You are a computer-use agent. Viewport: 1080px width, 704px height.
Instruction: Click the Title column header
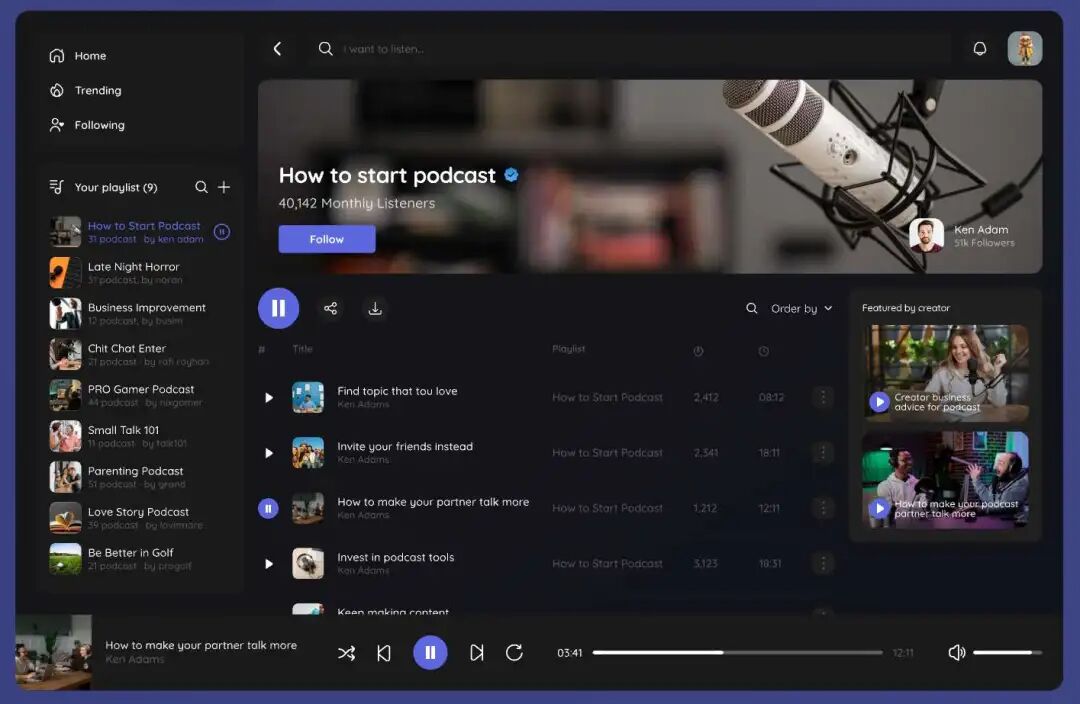point(302,349)
